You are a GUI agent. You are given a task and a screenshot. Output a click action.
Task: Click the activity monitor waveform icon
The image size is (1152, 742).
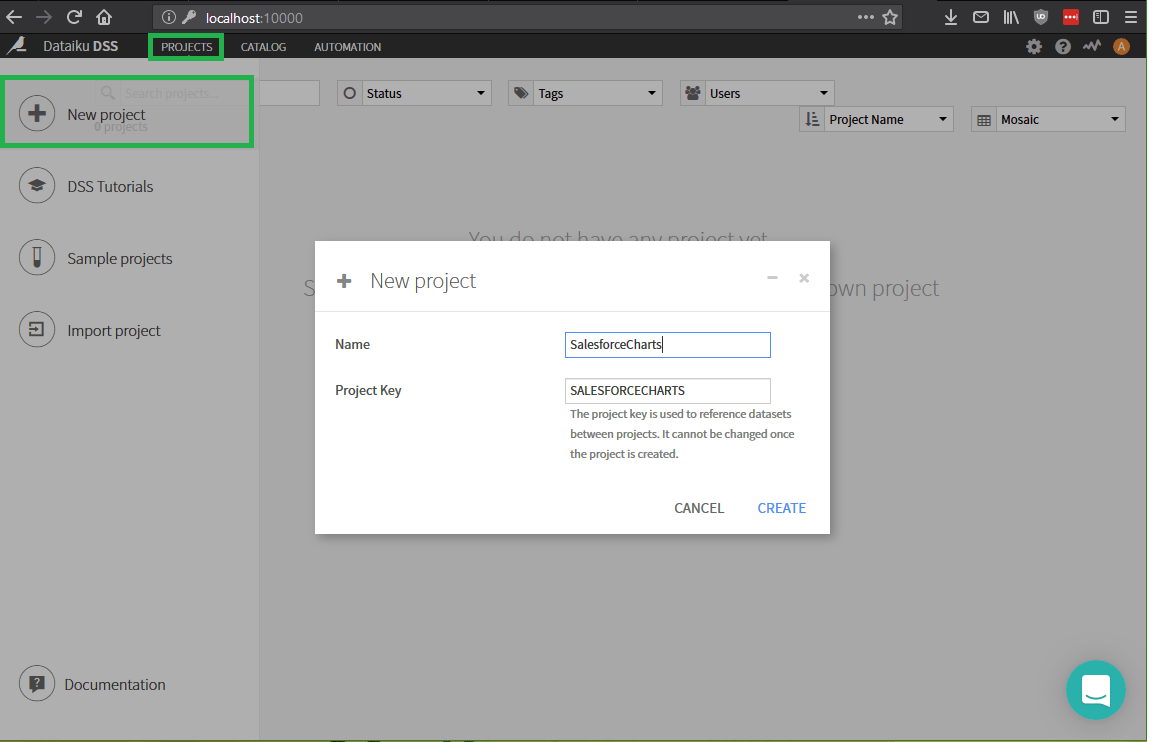point(1091,46)
